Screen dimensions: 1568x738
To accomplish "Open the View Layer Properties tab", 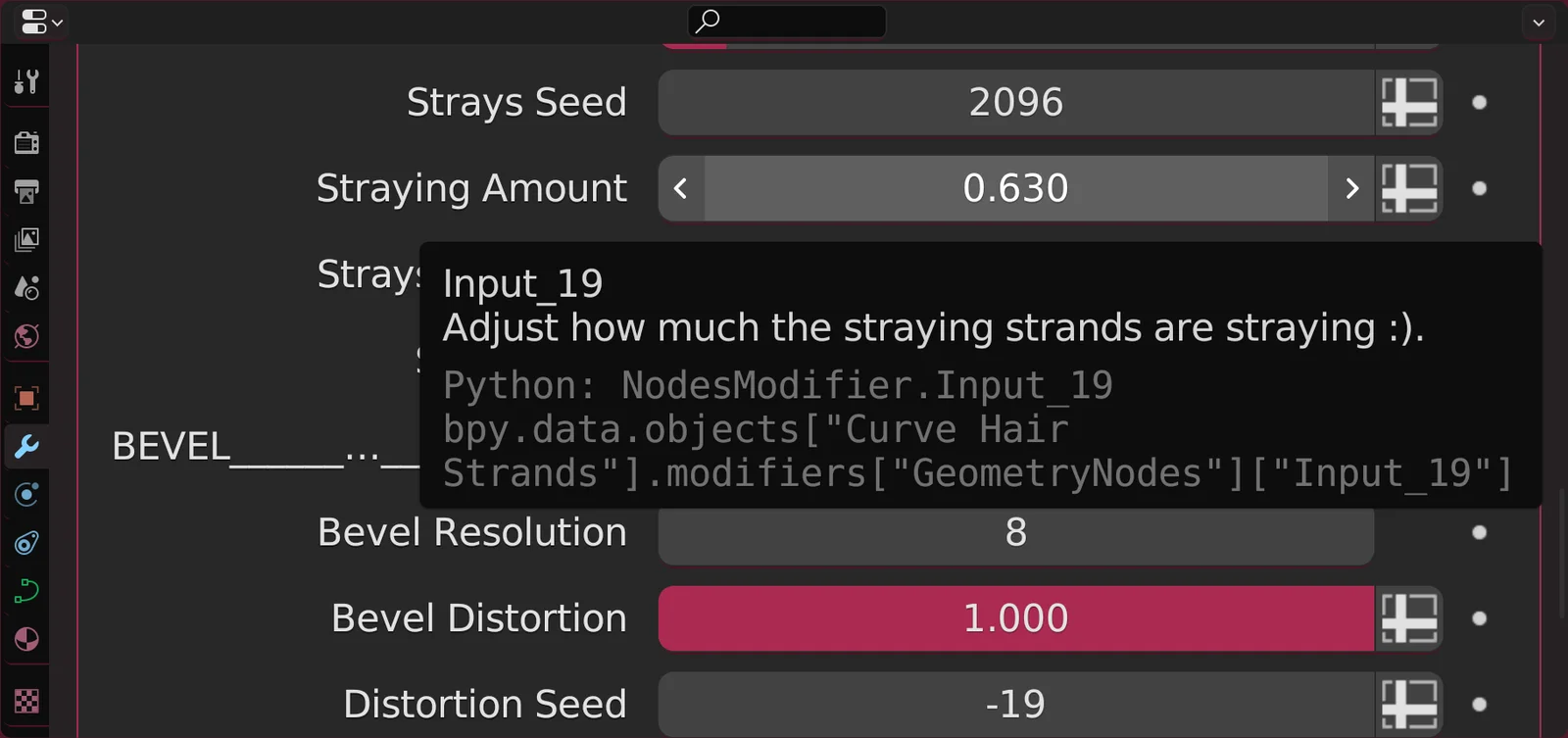I will pyautogui.click(x=26, y=239).
